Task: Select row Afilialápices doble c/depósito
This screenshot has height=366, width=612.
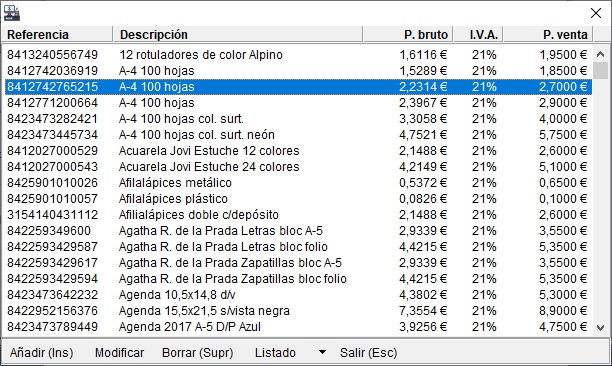Action: pos(299,215)
